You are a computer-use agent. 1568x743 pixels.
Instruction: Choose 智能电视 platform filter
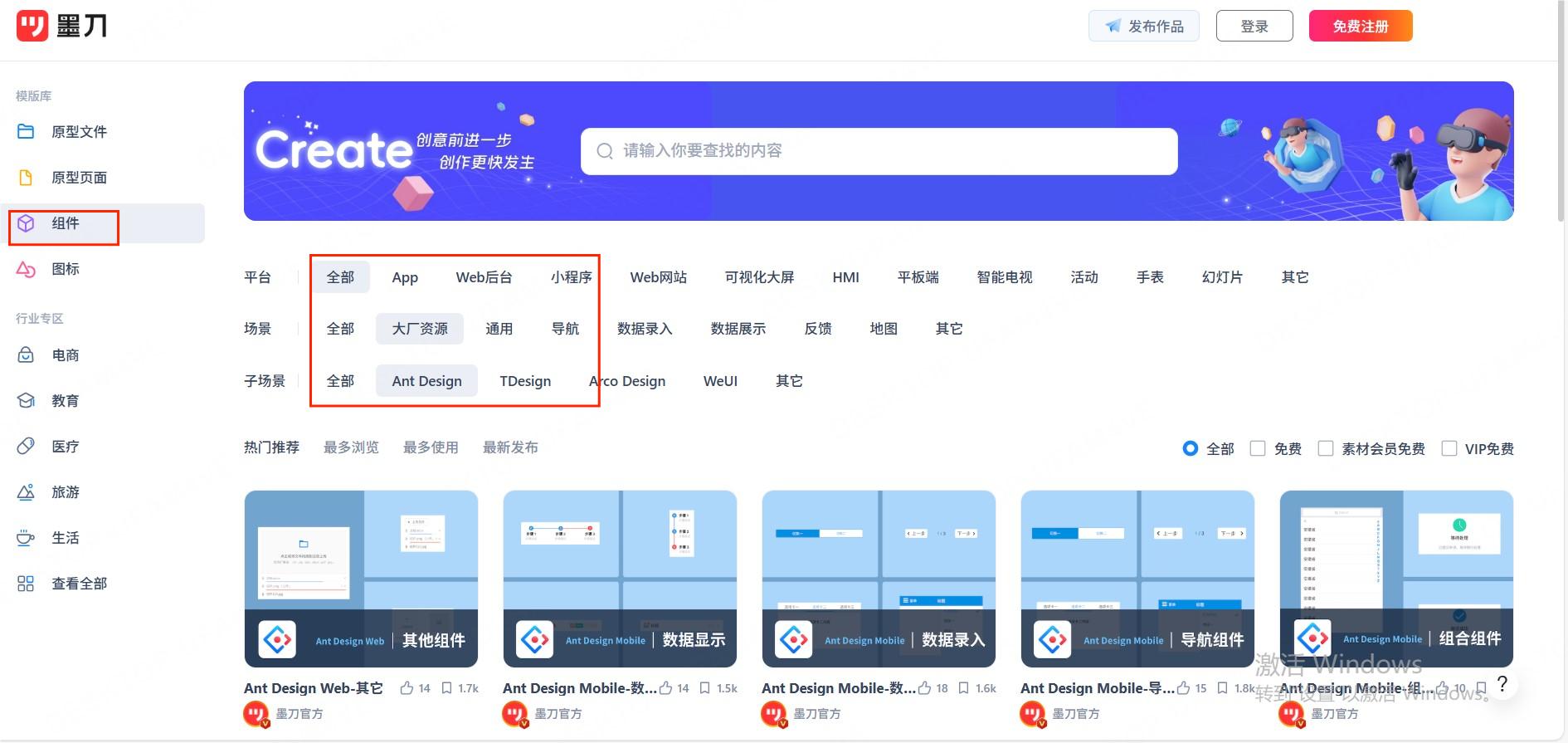coord(1005,277)
